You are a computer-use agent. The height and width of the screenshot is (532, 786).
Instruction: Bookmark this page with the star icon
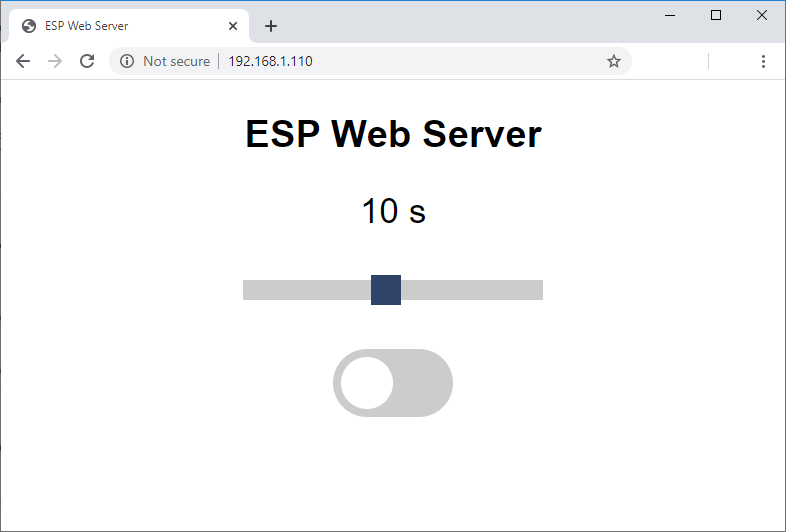[614, 61]
